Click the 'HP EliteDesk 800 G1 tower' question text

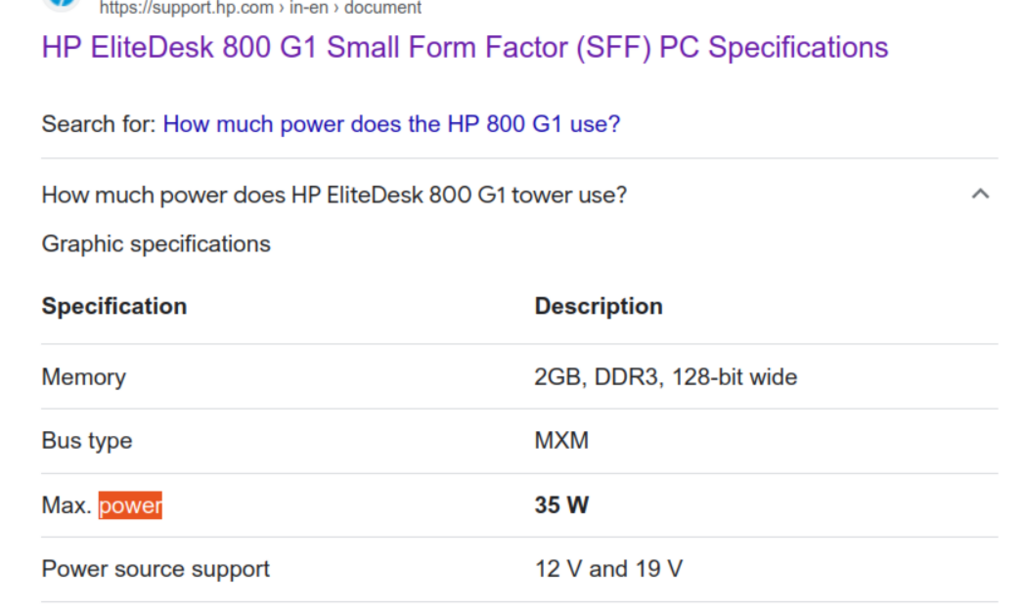(334, 194)
